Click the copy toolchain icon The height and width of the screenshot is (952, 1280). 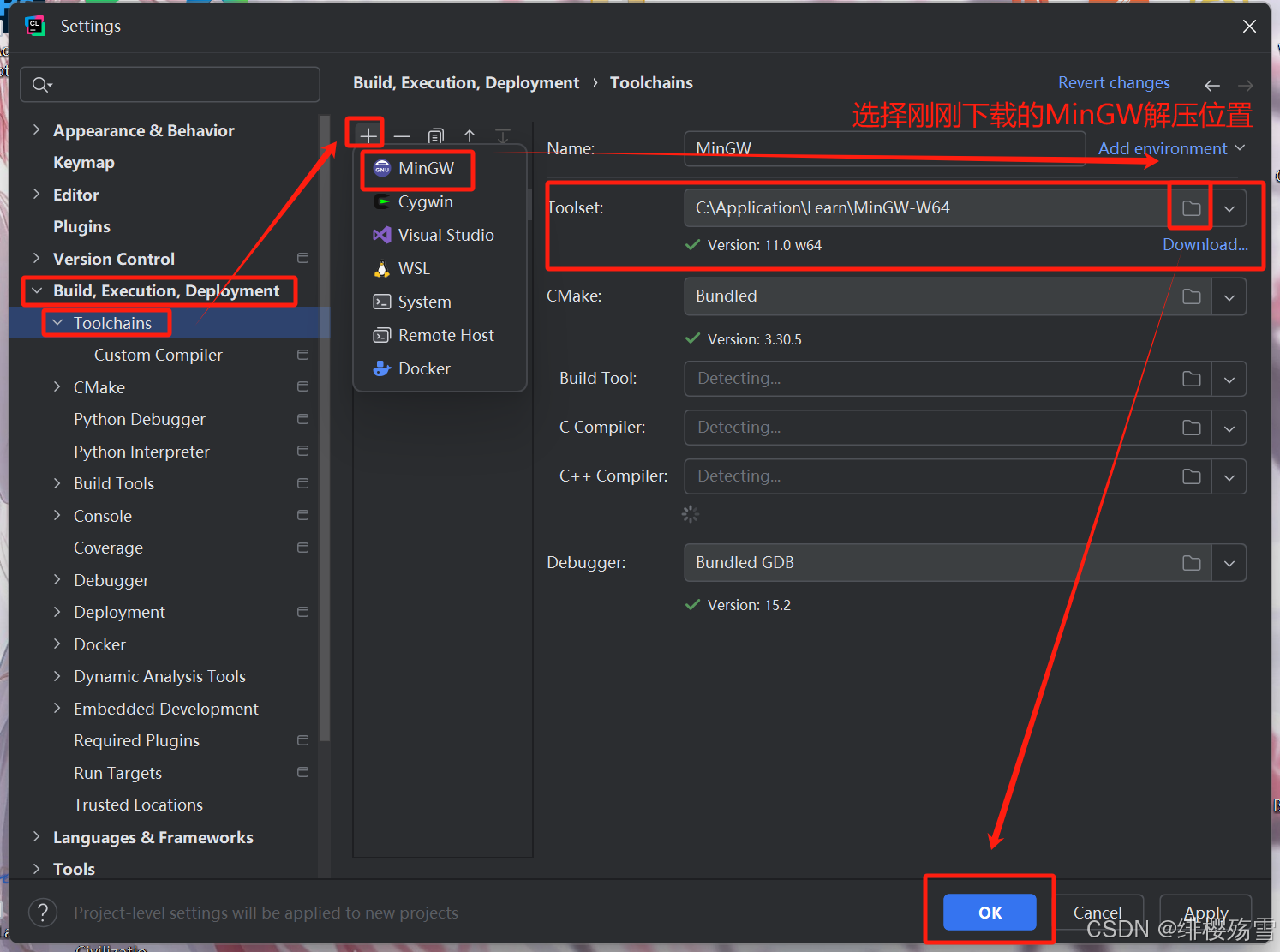point(436,135)
